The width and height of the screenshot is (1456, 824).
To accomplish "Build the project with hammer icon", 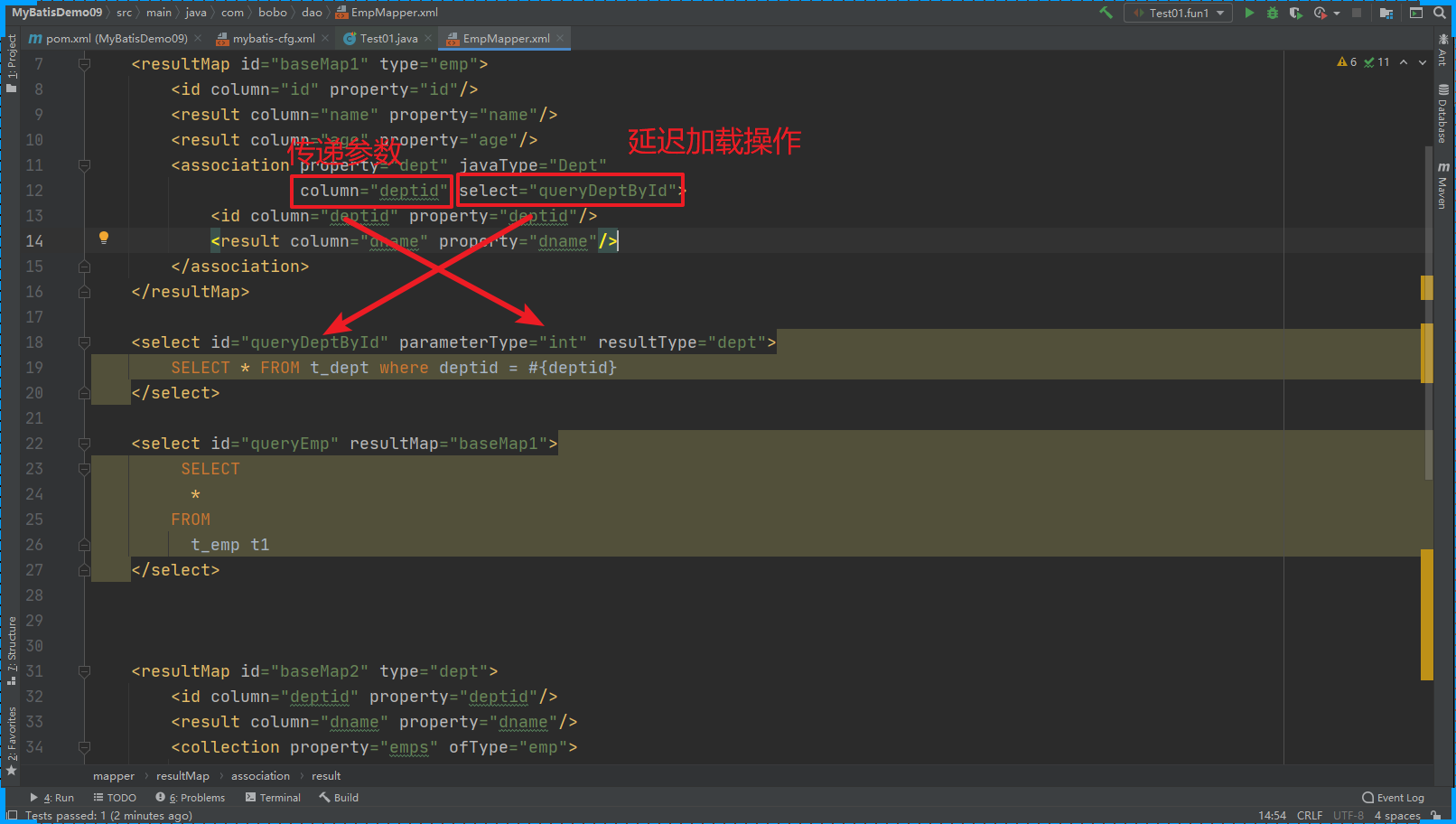I will (1106, 13).
